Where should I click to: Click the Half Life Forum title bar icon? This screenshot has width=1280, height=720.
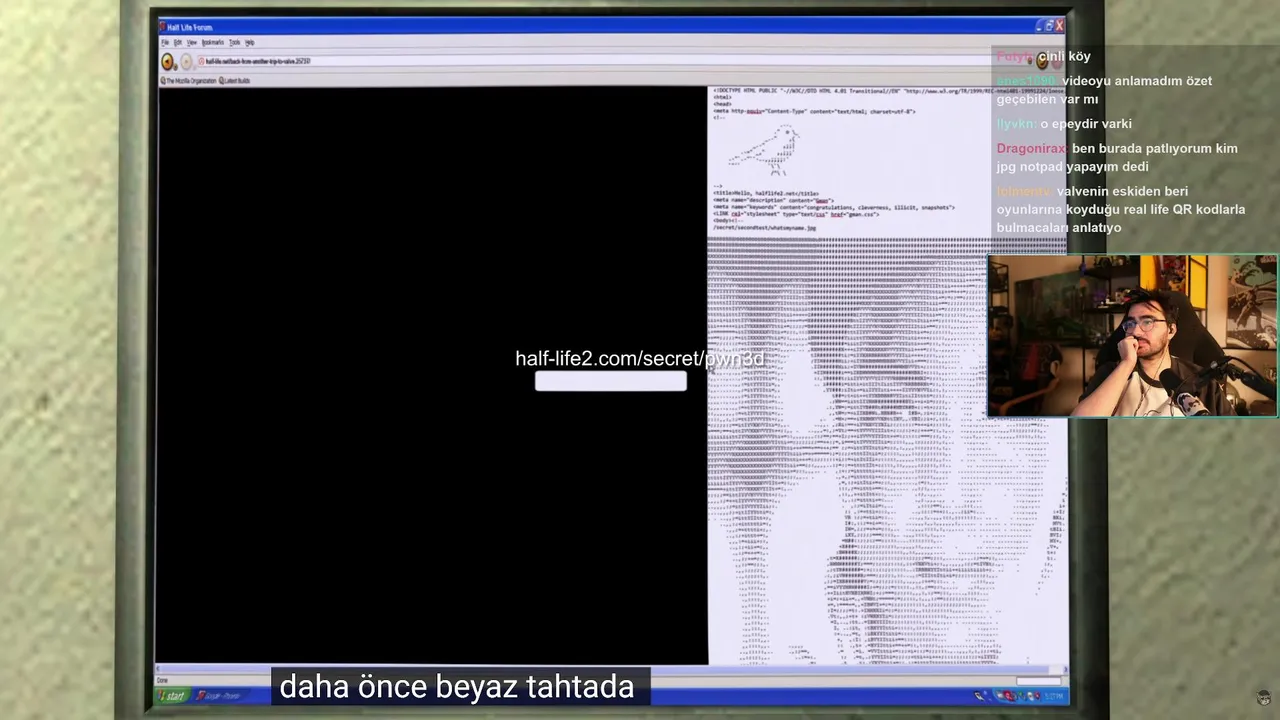point(163,27)
